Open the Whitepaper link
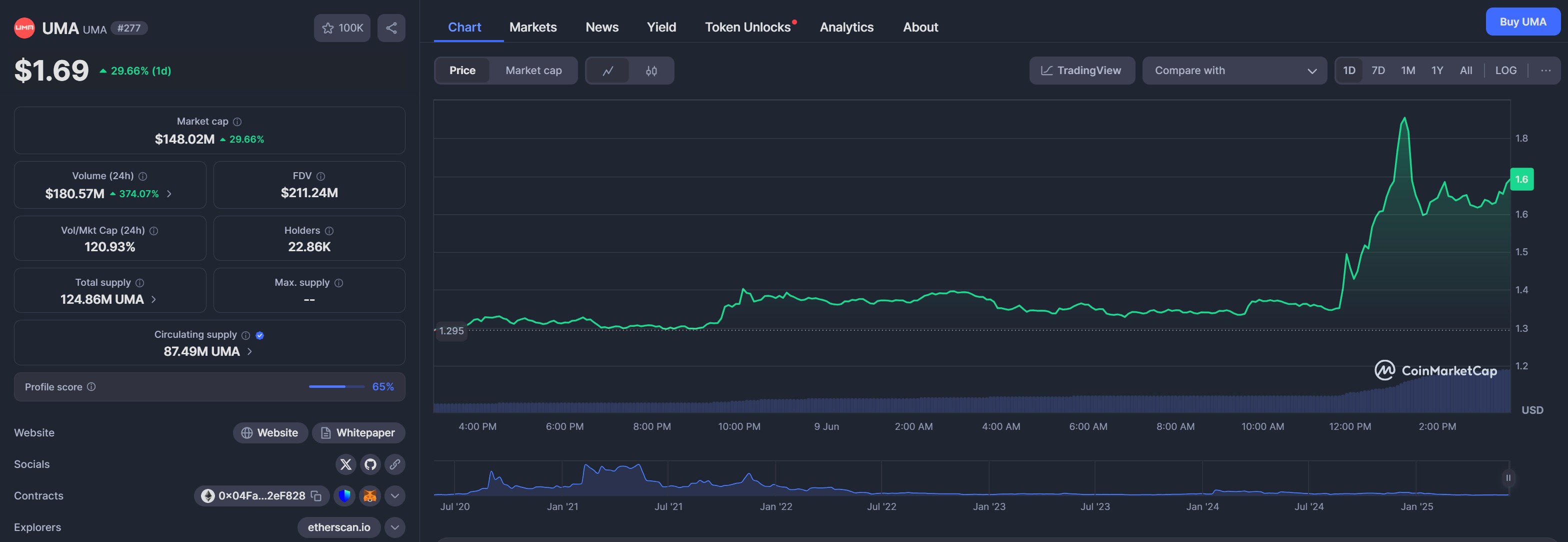This screenshot has height=542, width=1568. (x=358, y=433)
